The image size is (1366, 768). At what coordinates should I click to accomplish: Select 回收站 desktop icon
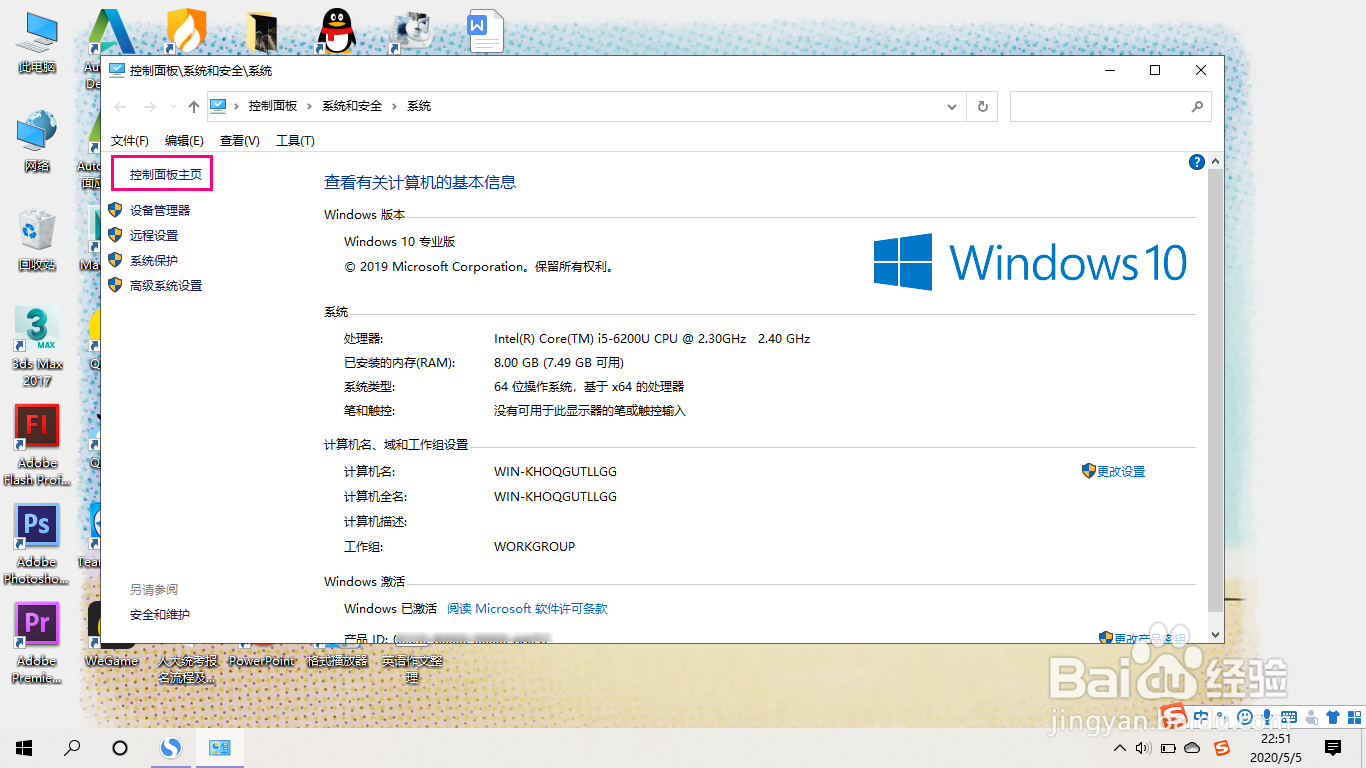[36, 240]
